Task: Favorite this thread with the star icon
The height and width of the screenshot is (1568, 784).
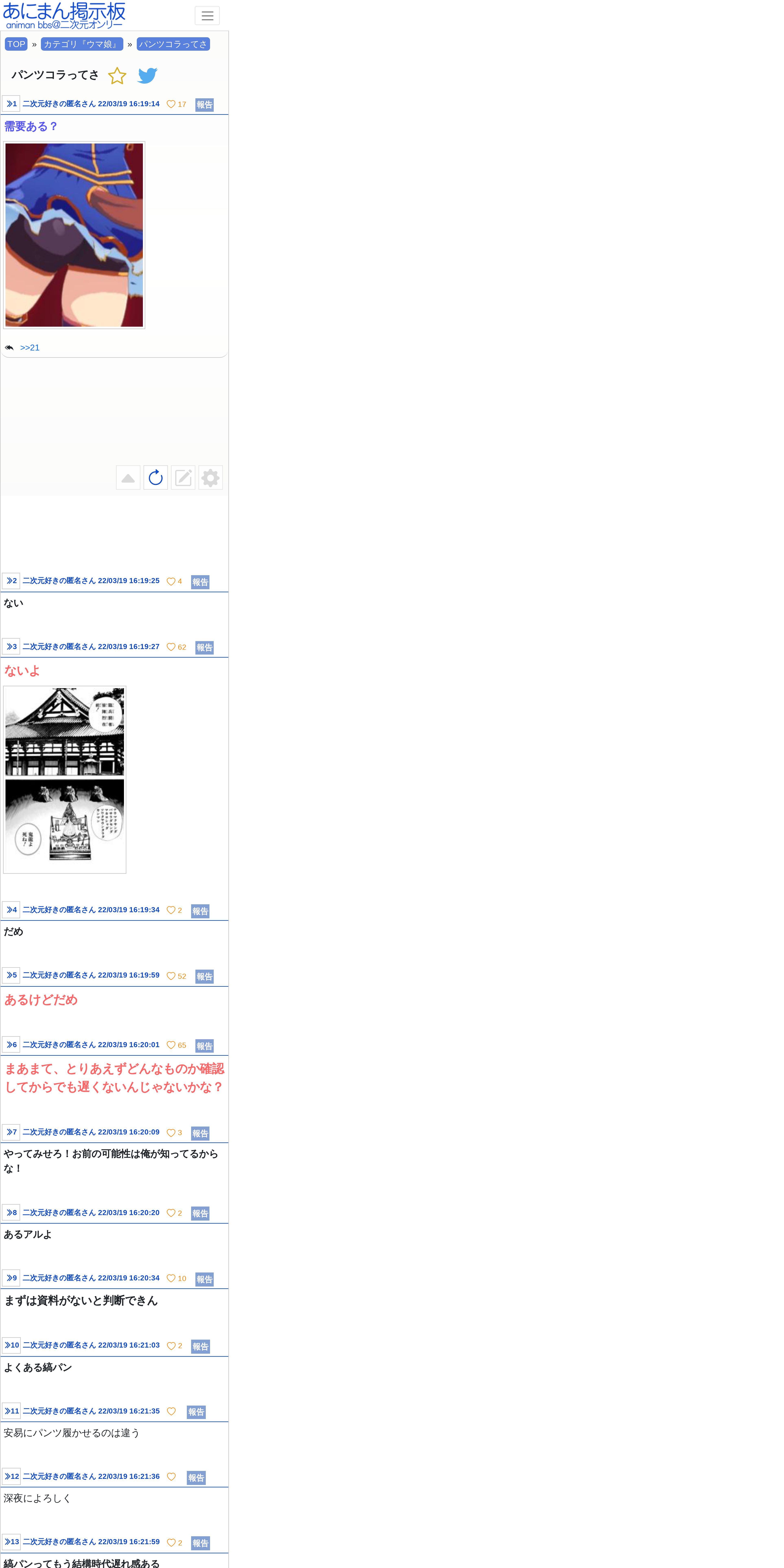Action: click(117, 76)
